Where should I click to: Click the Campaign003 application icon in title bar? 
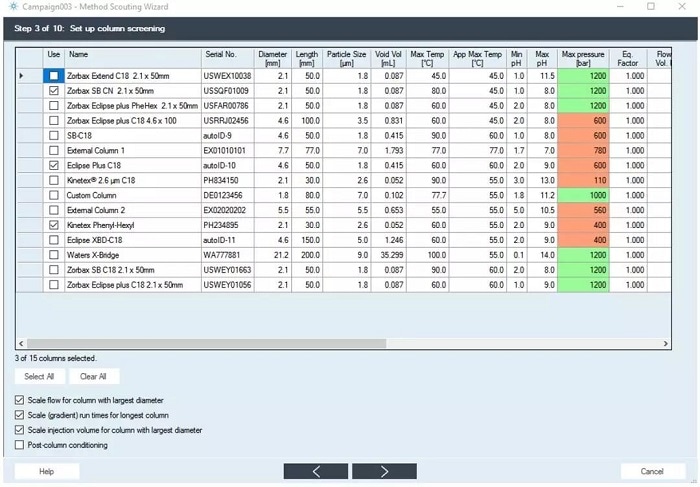coord(12,7)
